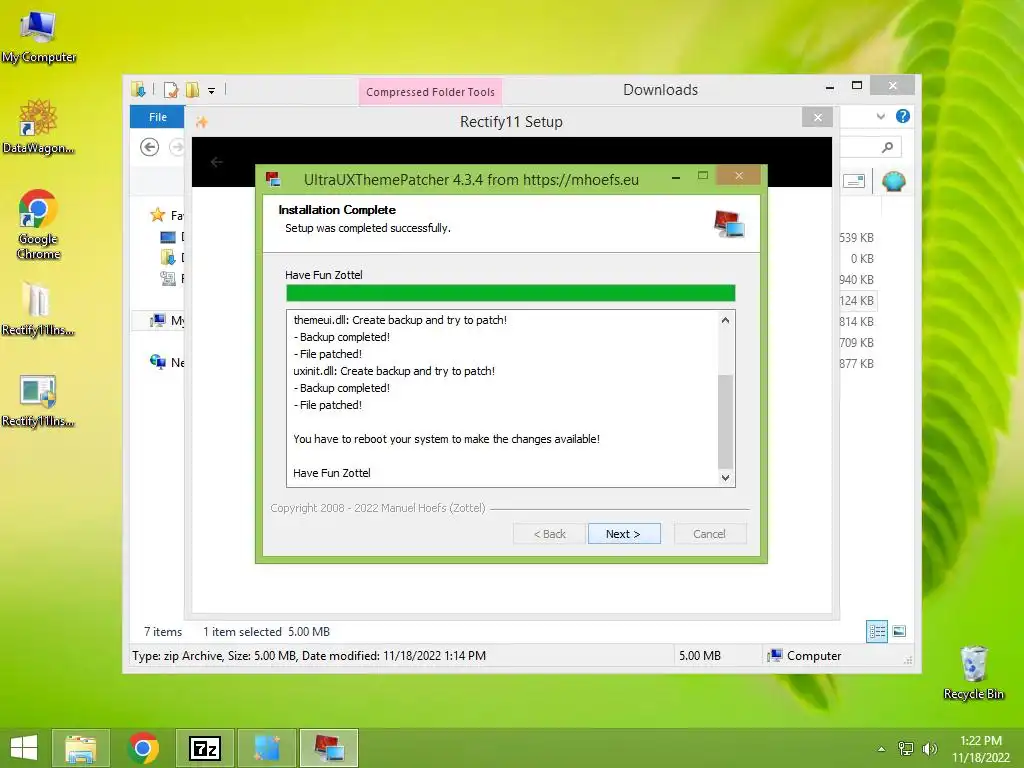The height and width of the screenshot is (768, 1024).
Task: Switch to large icons view button
Action: click(x=899, y=631)
